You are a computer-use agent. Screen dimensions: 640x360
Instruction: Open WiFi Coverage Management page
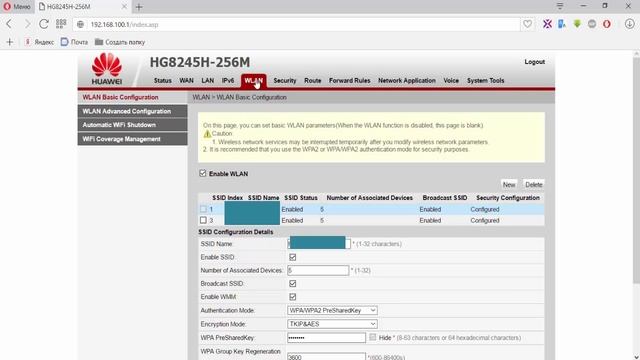(x=133, y=139)
